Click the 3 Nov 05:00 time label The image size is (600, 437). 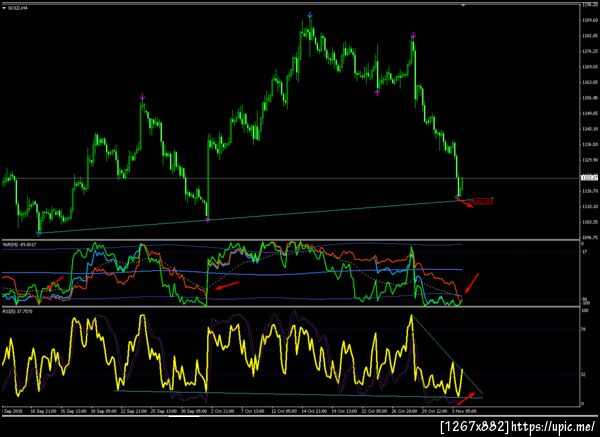click(465, 411)
